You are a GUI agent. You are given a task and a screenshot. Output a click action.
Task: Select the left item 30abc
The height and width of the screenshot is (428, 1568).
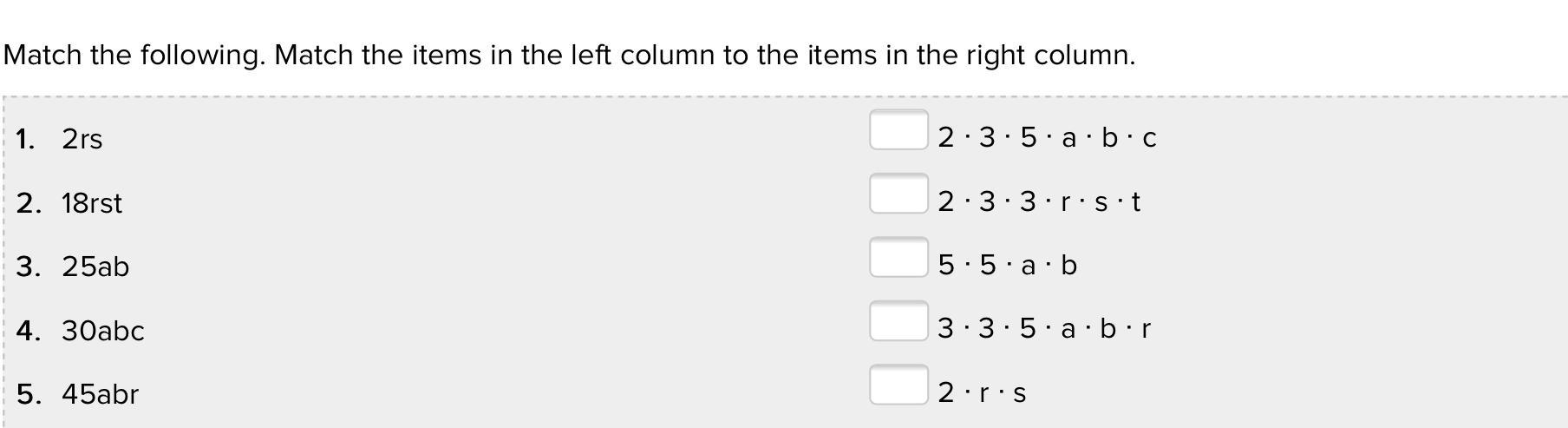tap(102, 331)
